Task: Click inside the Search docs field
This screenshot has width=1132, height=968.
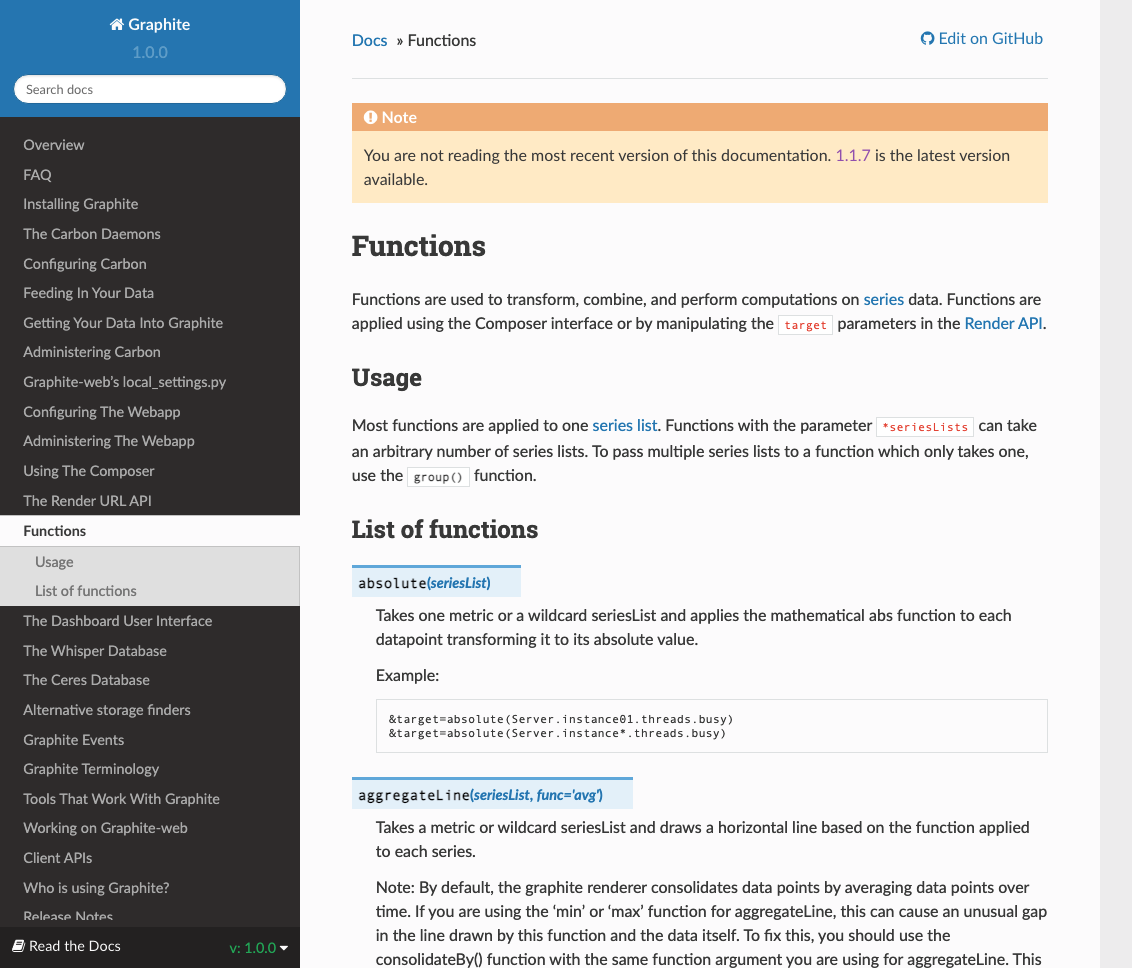Action: click(149, 89)
